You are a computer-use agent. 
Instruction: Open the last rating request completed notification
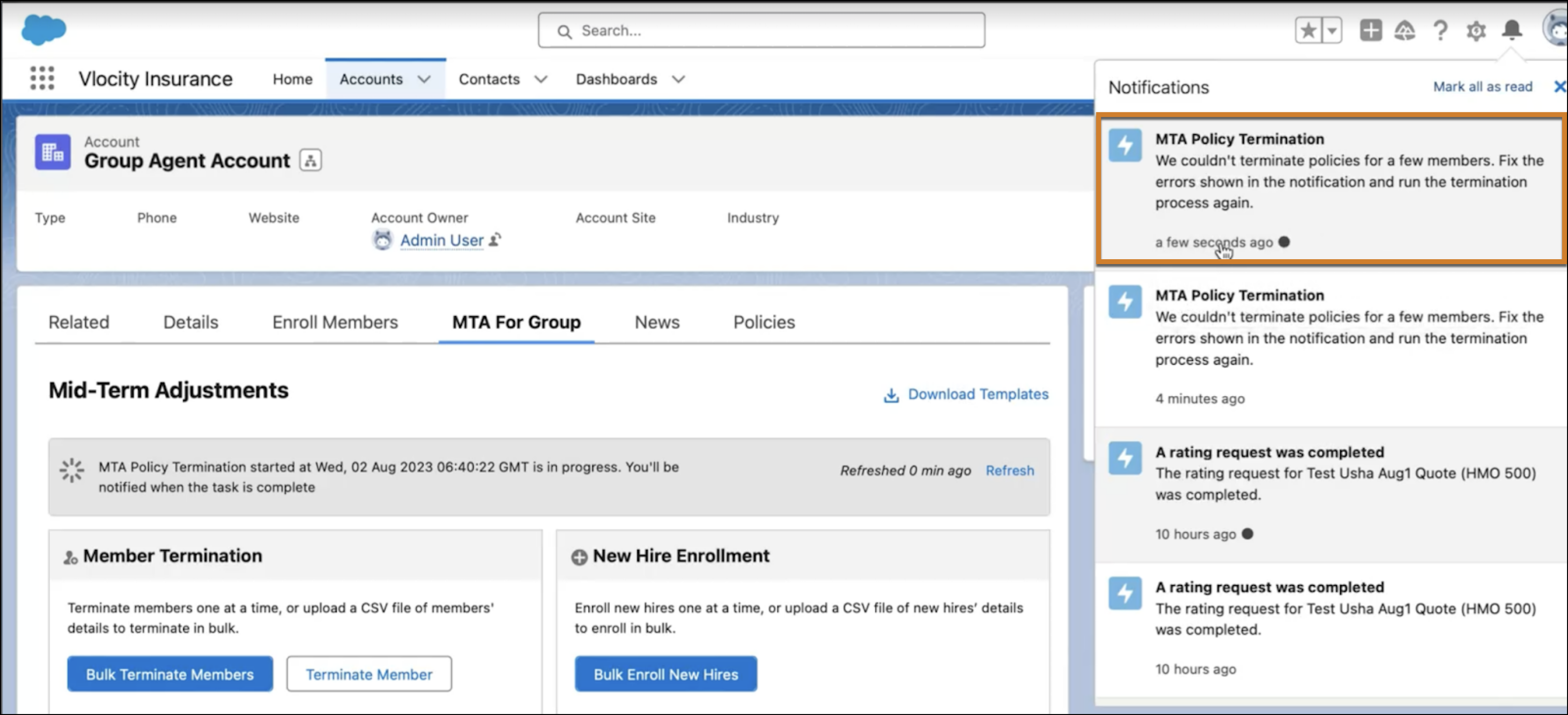[1332, 629]
